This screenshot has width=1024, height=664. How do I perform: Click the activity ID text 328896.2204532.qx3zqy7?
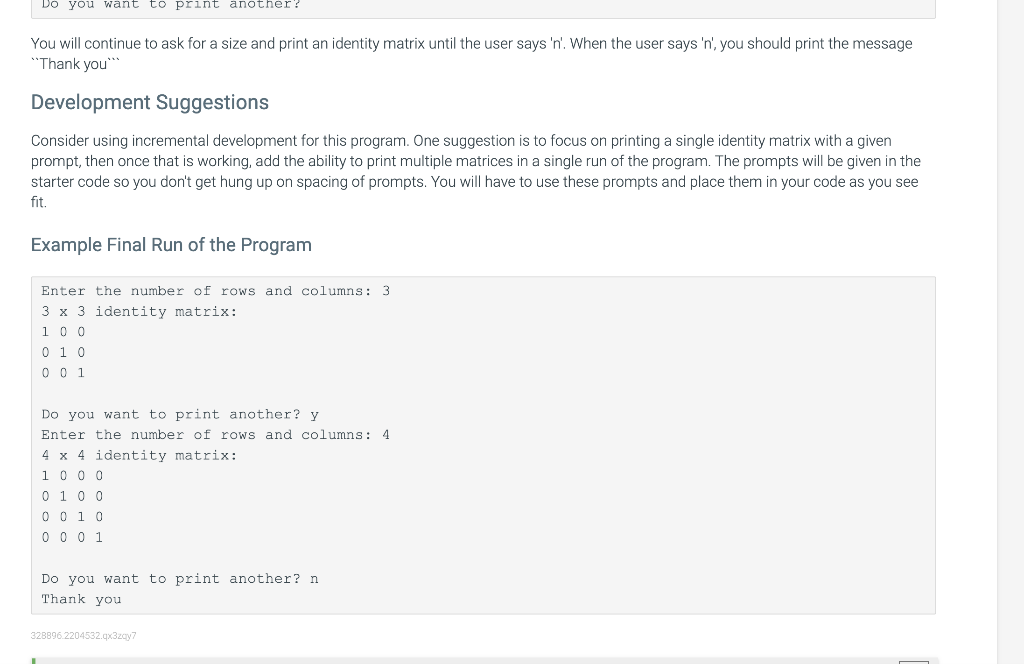pos(84,635)
